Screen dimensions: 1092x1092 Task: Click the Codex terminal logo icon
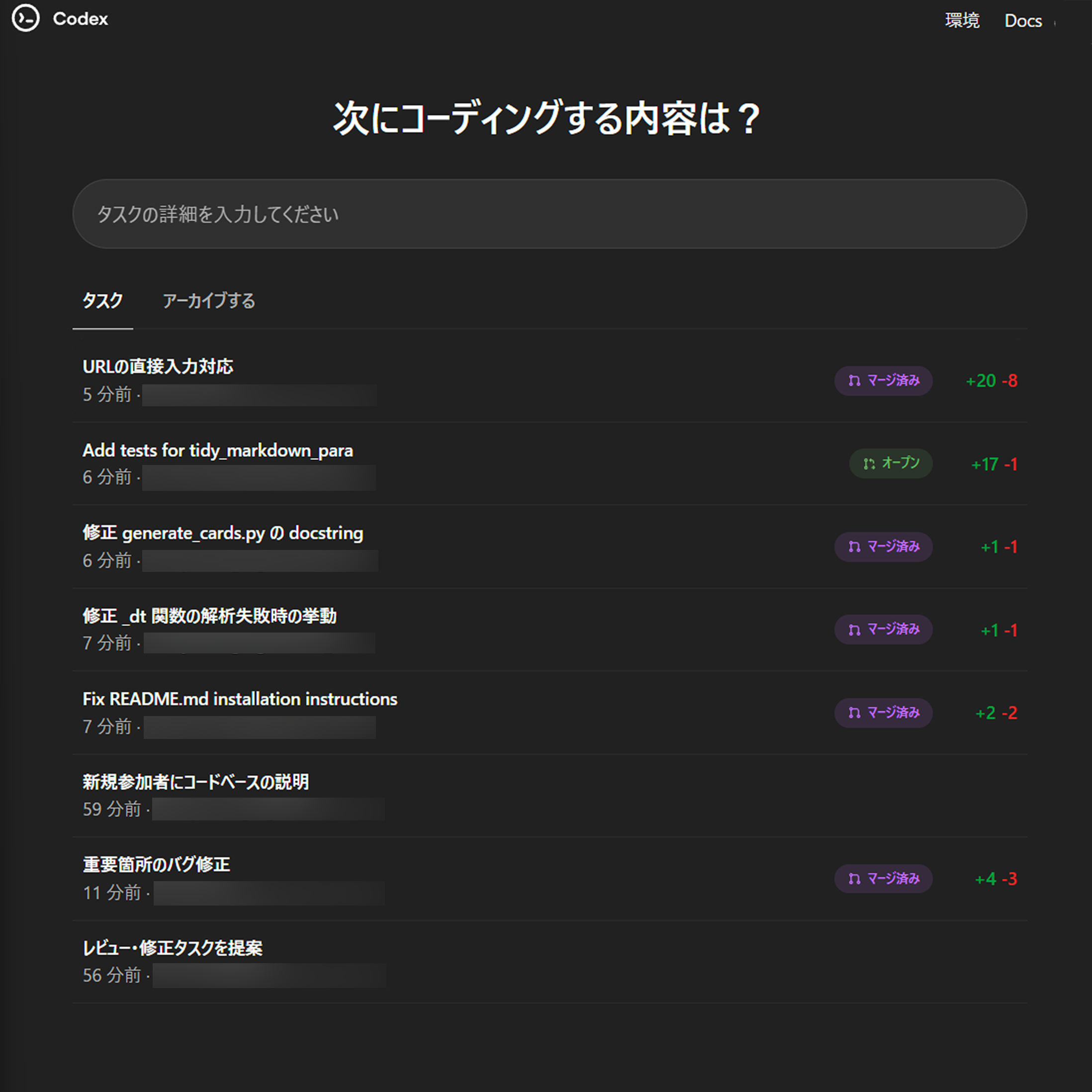pyautogui.click(x=25, y=18)
